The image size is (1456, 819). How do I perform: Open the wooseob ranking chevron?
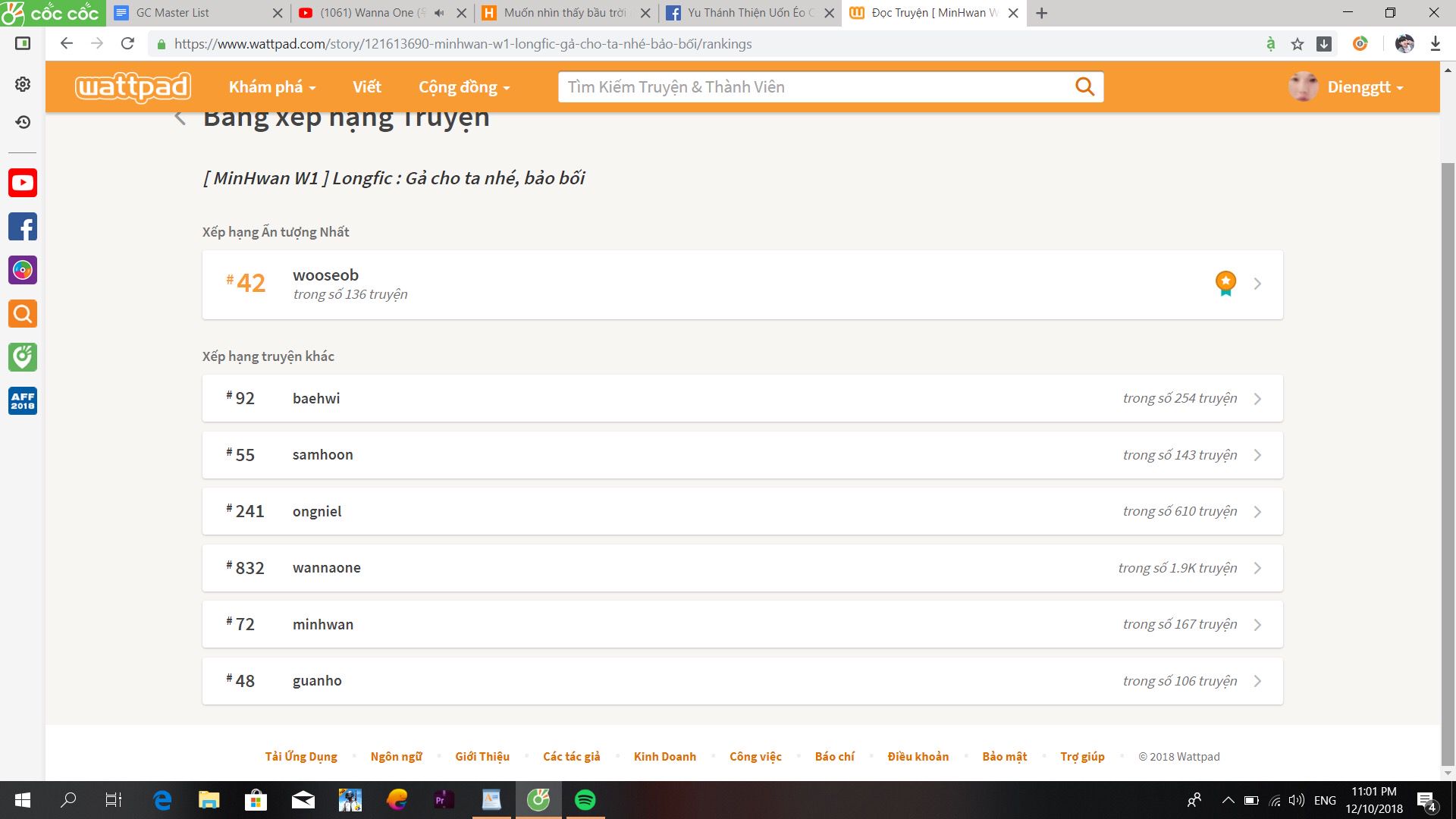(x=1257, y=284)
